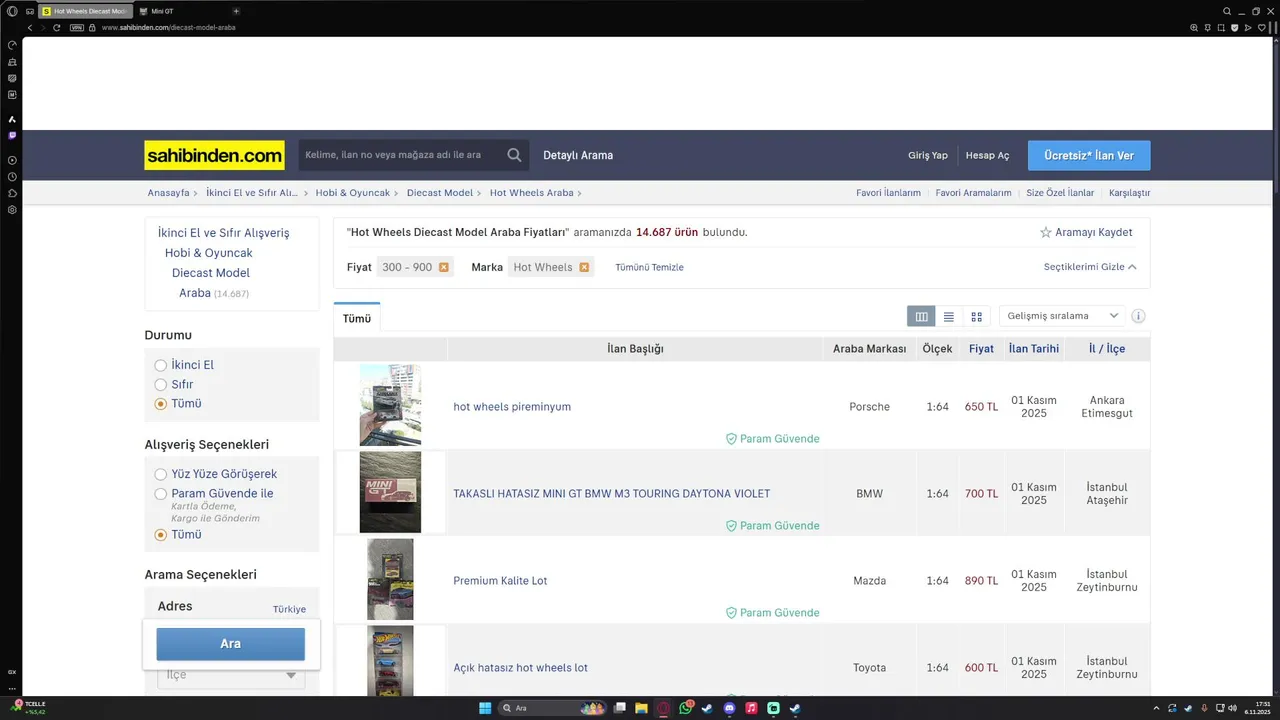The image size is (1280, 720).
Task: Open the Gelişmiş sıralama dropdown
Action: [x=1062, y=316]
